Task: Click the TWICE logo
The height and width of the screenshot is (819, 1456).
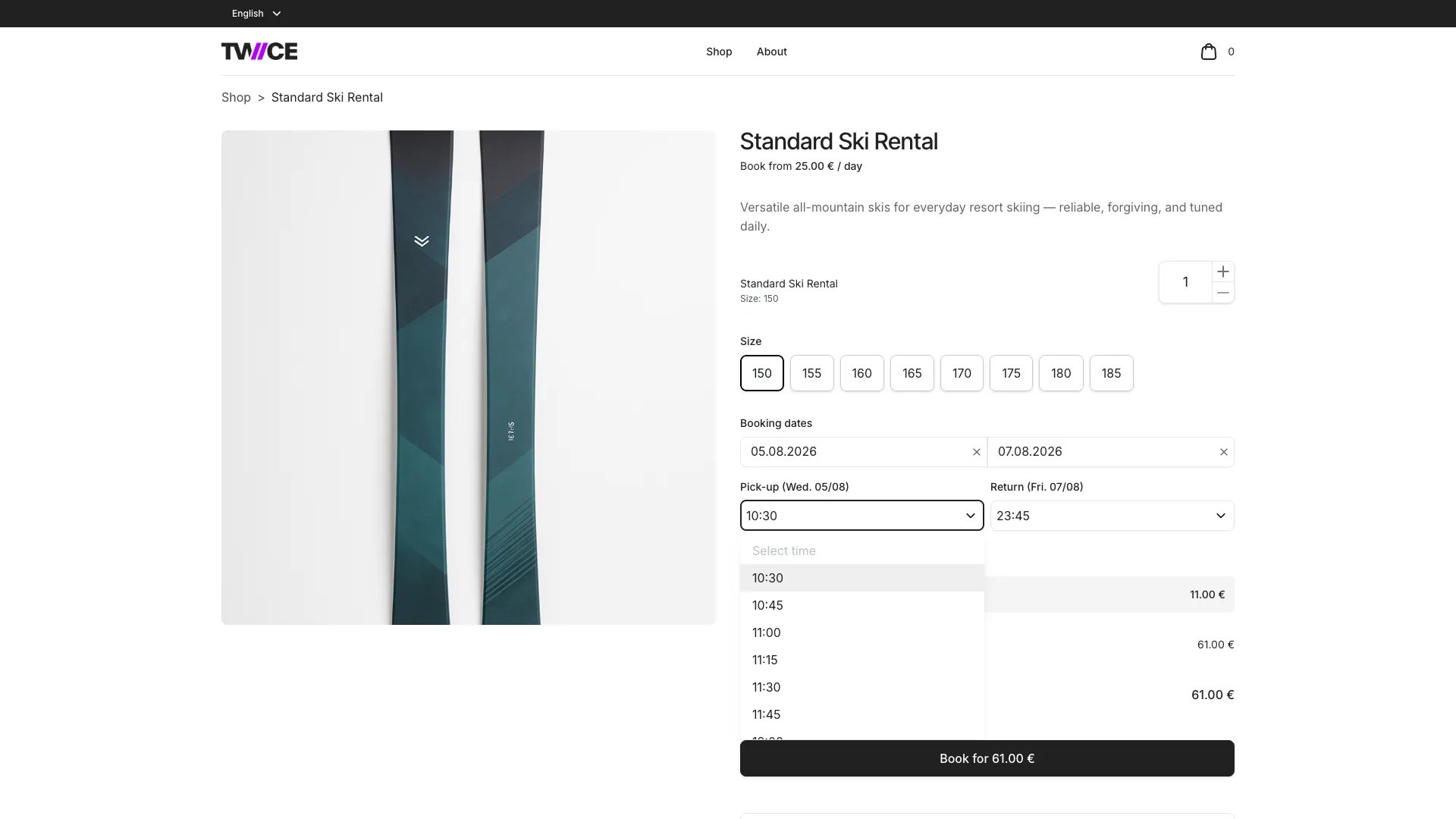Action: coord(259,52)
